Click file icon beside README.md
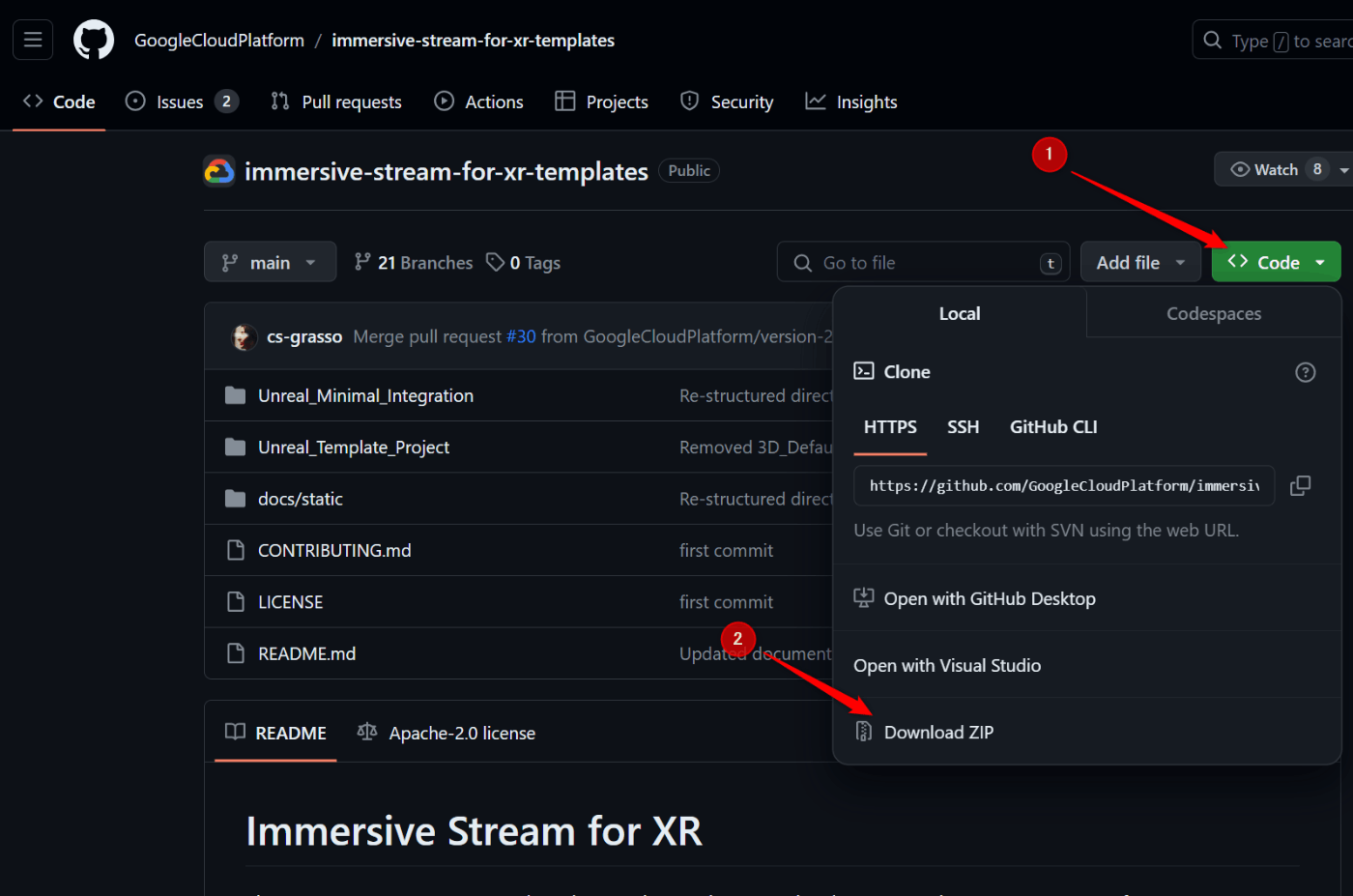The width and height of the screenshot is (1353, 896). [x=235, y=653]
